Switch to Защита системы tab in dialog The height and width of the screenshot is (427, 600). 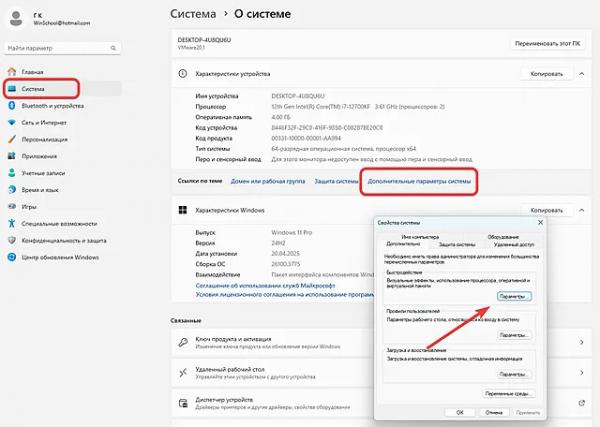[457, 244]
